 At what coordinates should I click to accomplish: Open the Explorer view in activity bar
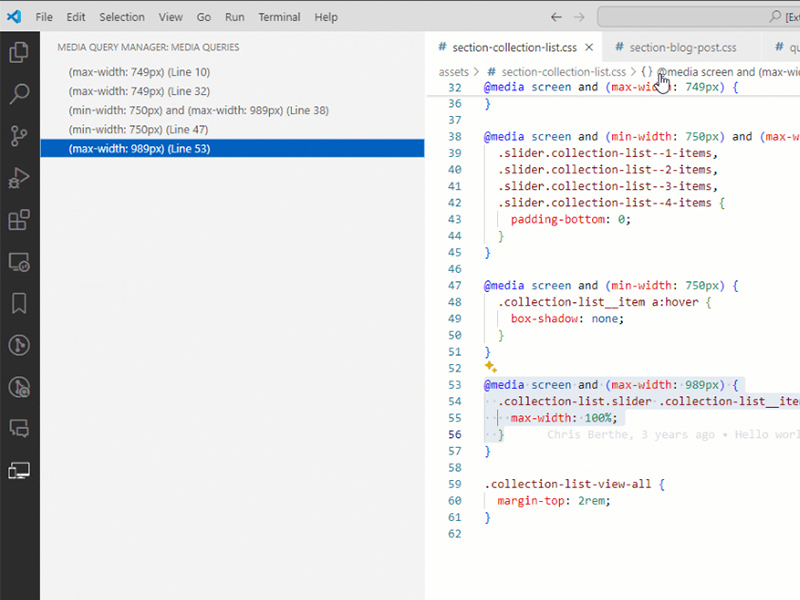pos(19,52)
